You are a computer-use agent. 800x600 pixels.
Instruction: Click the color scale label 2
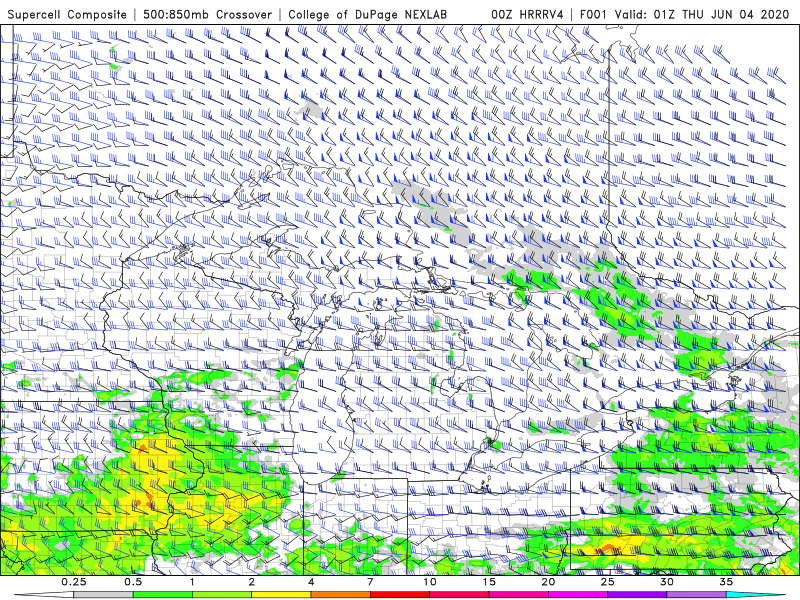[x=252, y=582]
